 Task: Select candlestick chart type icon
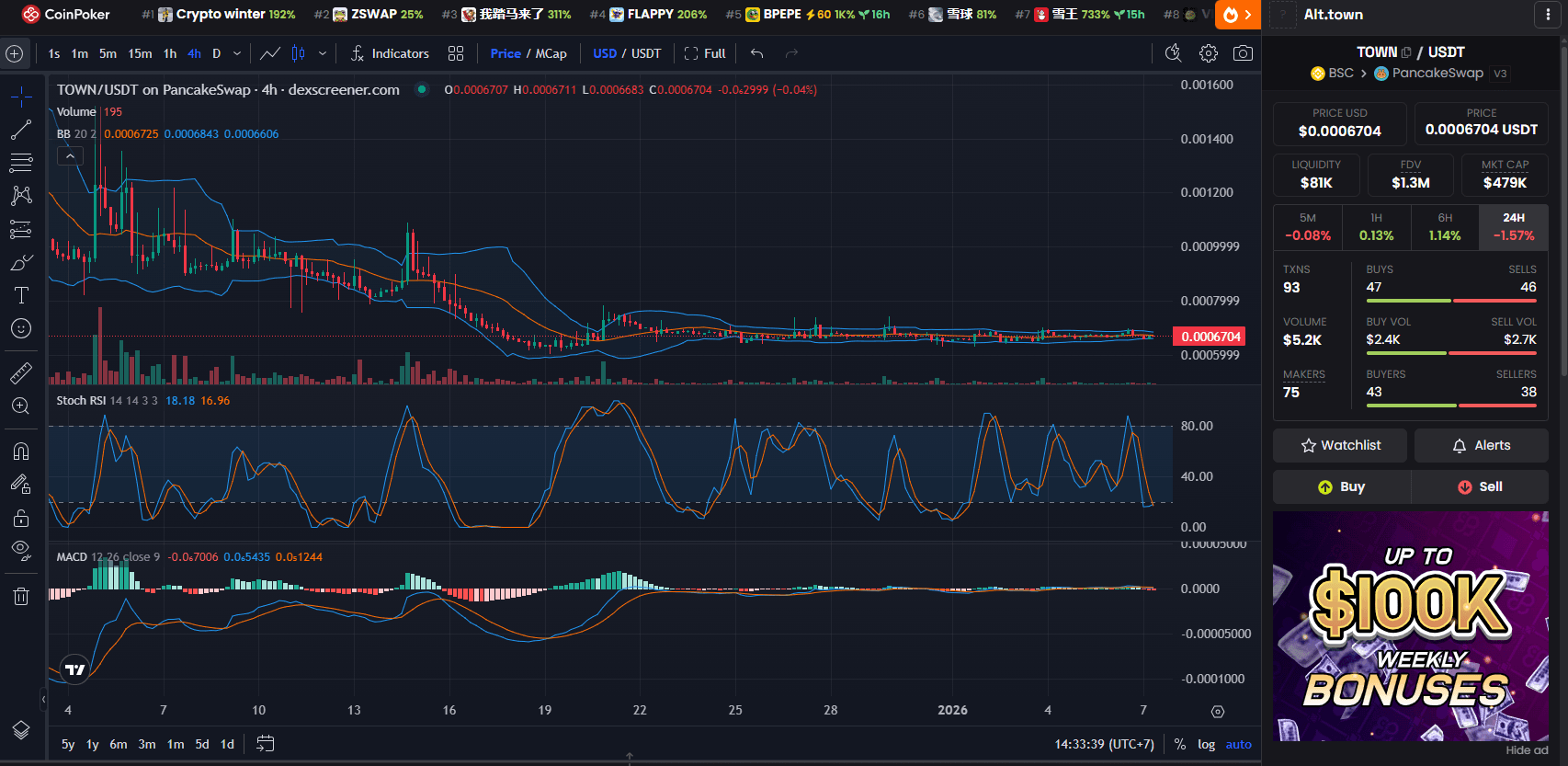pyautogui.click(x=298, y=53)
